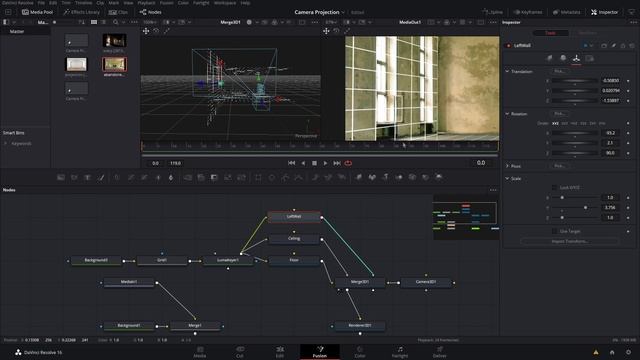
Task: Adjust Scale Y slider
Action: click(575, 208)
